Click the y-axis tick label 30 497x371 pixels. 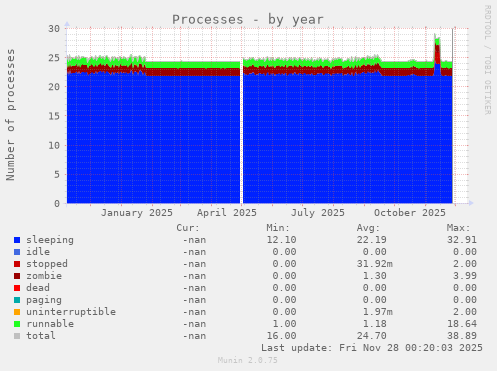(x=54, y=29)
